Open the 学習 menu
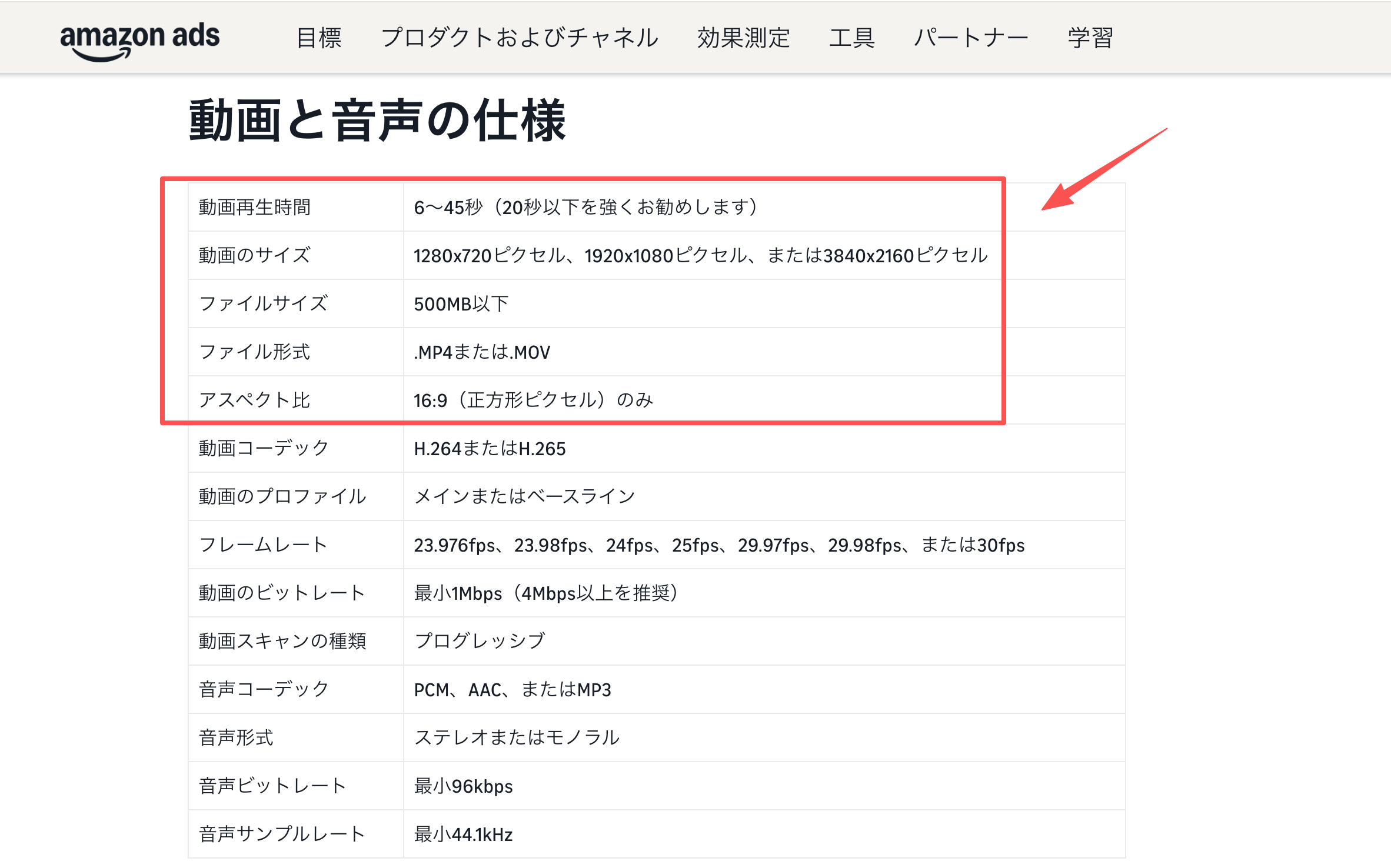The image size is (1391, 868). 1090,38
